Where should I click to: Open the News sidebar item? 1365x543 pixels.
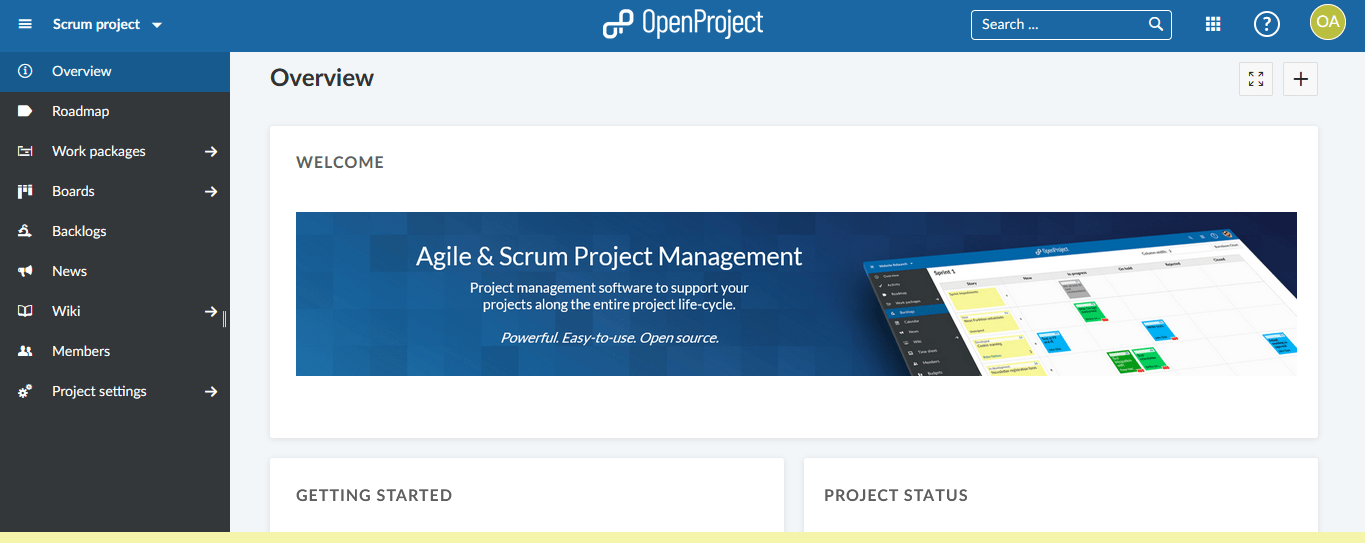(x=69, y=271)
